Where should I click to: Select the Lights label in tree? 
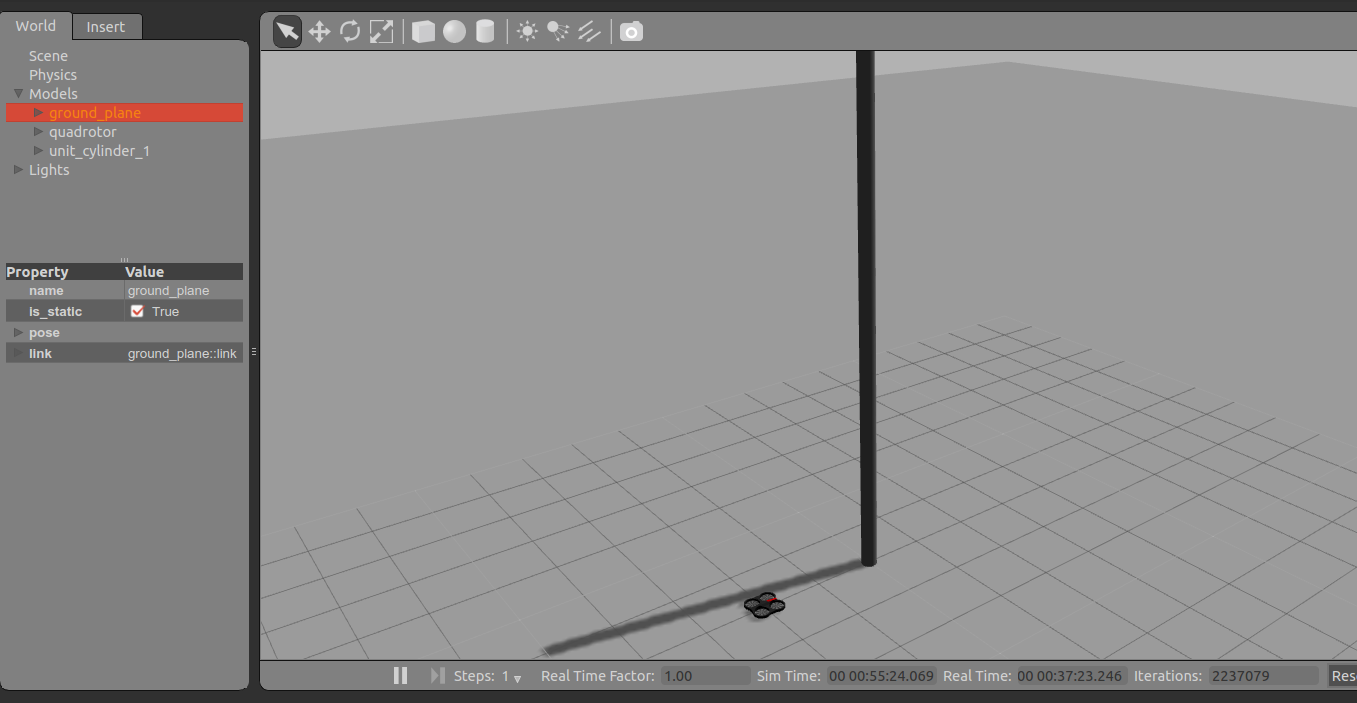tap(49, 170)
